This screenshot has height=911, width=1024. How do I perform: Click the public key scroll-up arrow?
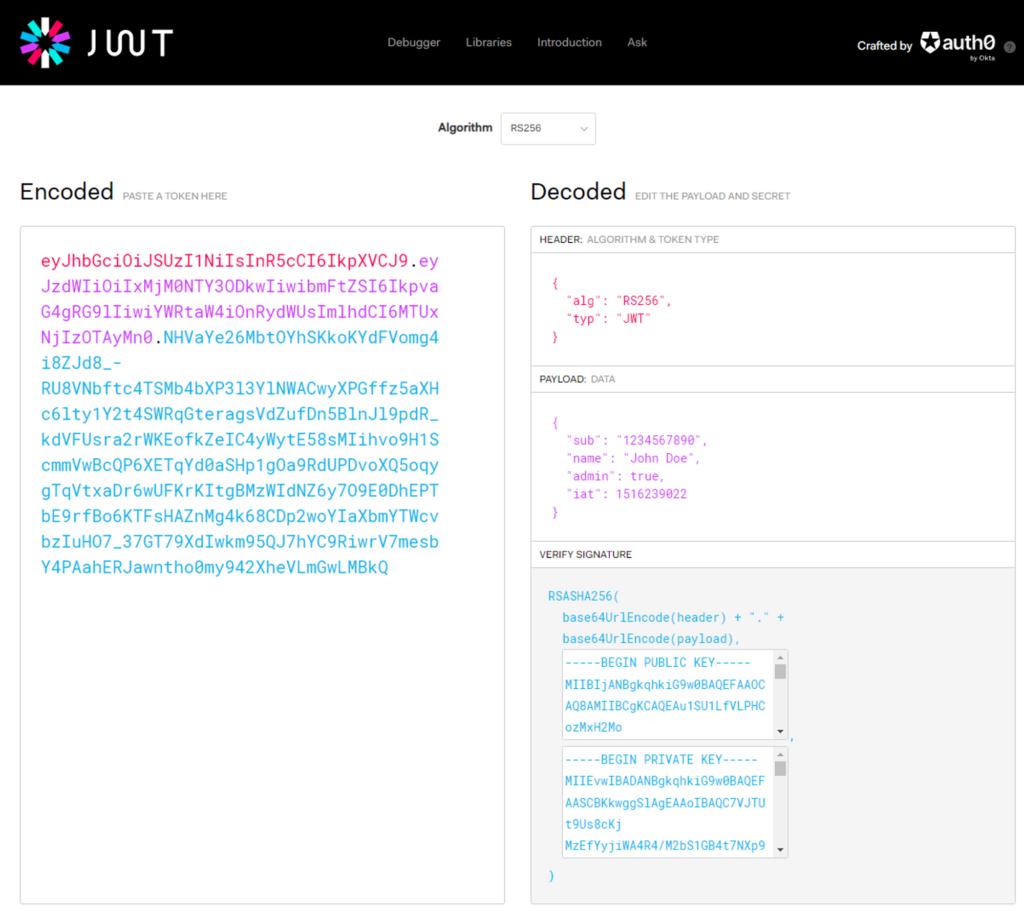(781, 657)
